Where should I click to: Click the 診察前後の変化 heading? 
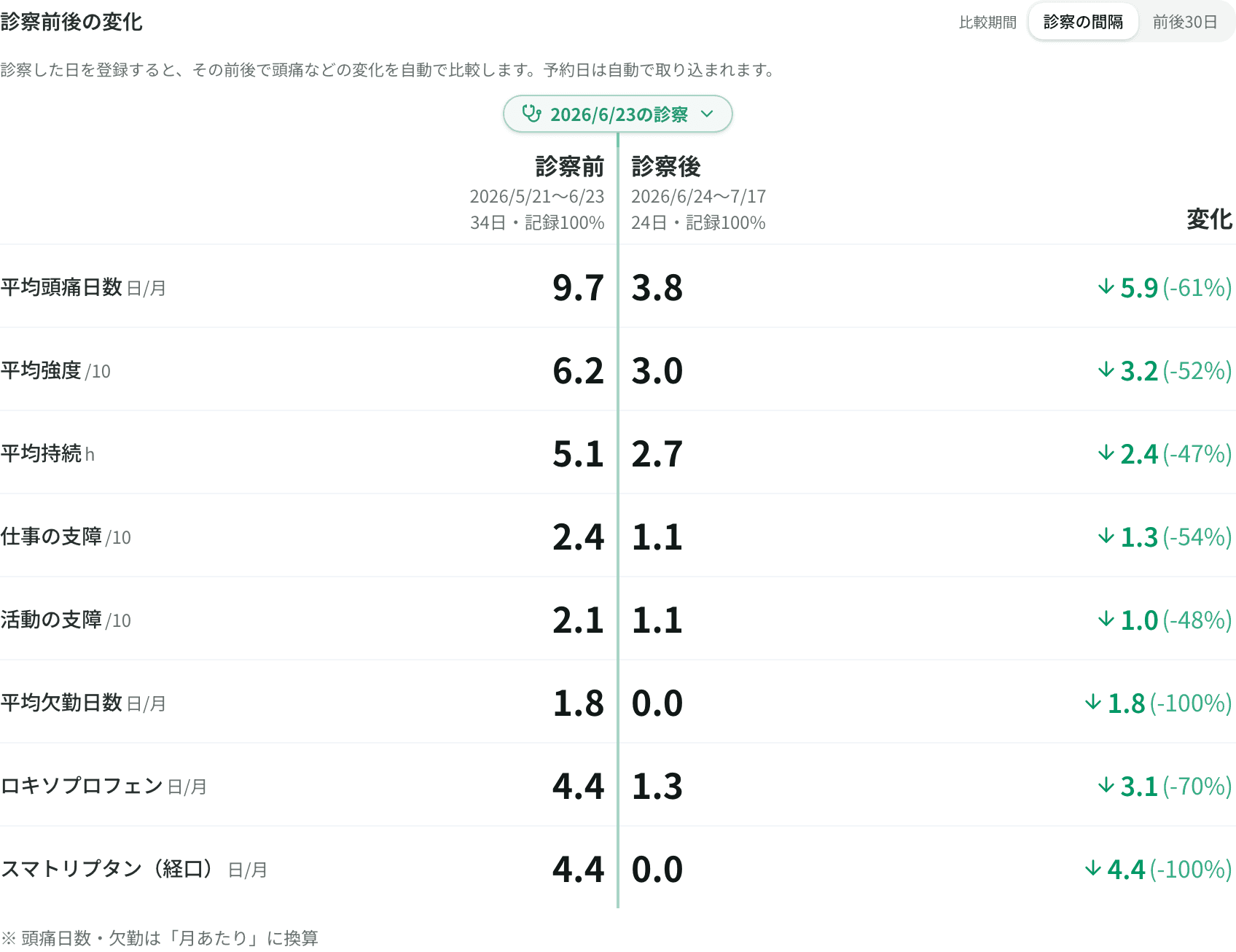pyautogui.click(x=71, y=22)
